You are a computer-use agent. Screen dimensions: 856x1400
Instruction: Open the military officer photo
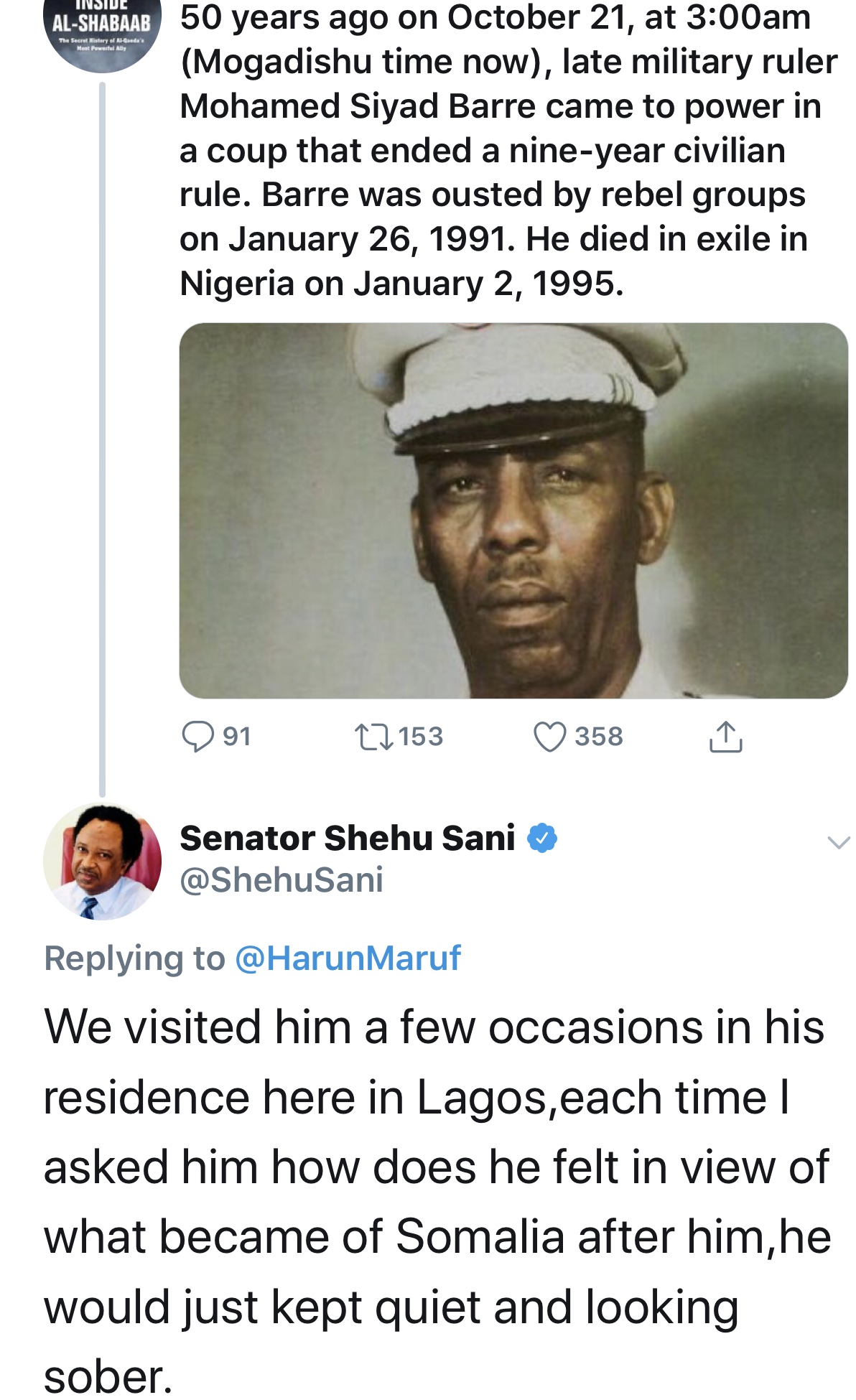(513, 510)
